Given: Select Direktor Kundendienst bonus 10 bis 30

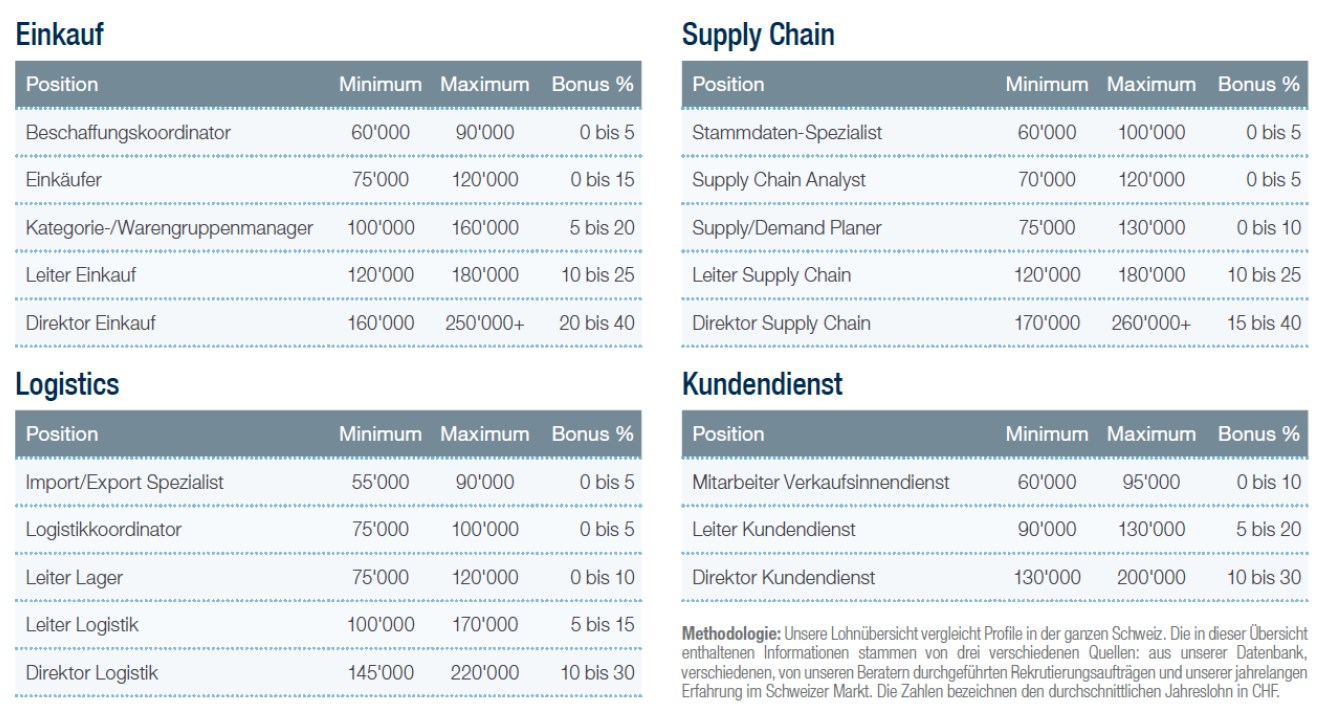Looking at the screenshot, I should 1264,577.
